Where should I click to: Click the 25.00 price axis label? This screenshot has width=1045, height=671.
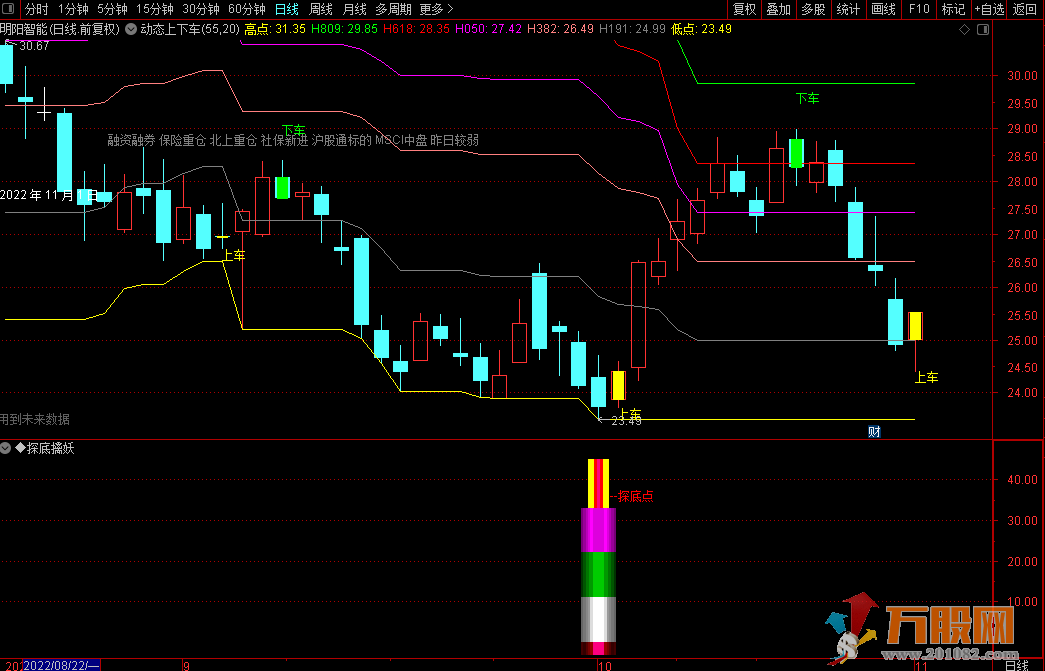1022,341
